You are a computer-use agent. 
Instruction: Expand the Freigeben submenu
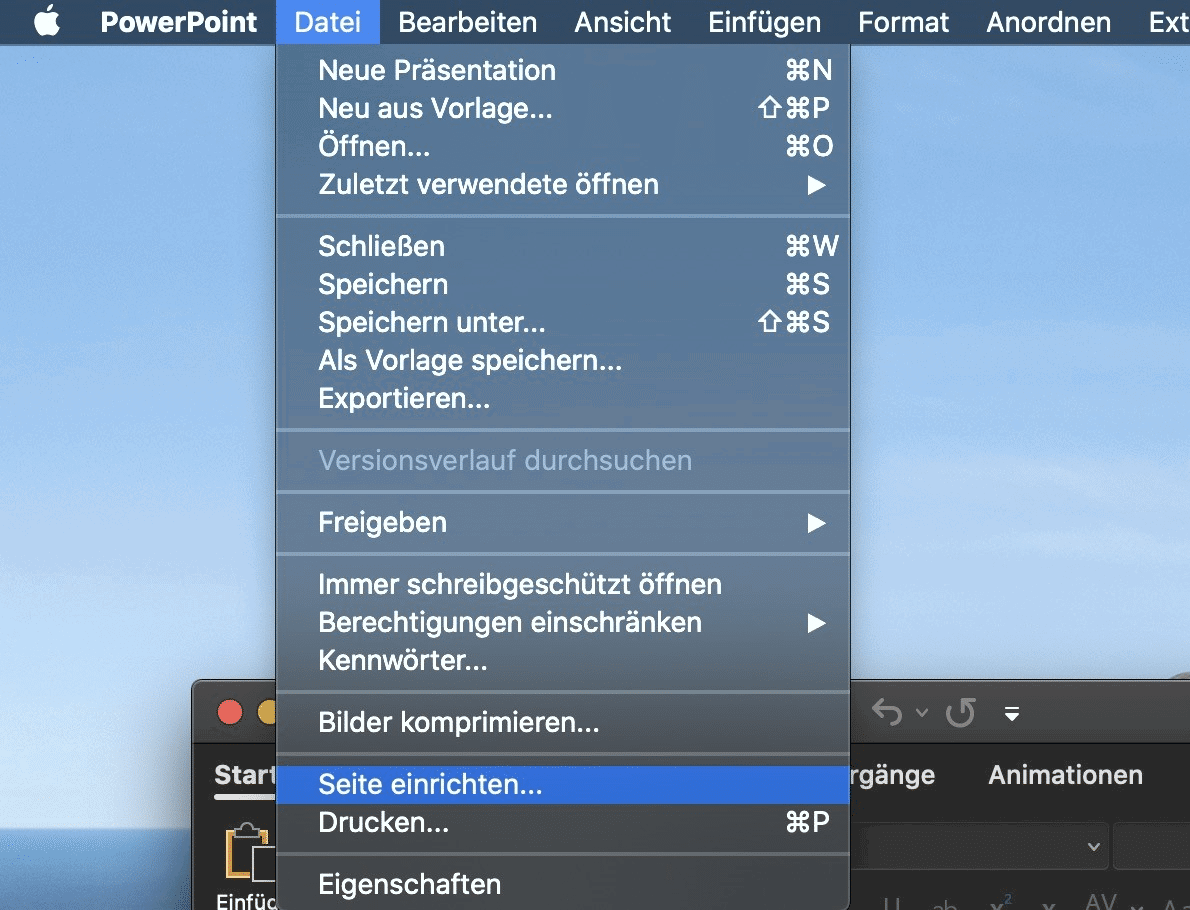click(x=562, y=522)
